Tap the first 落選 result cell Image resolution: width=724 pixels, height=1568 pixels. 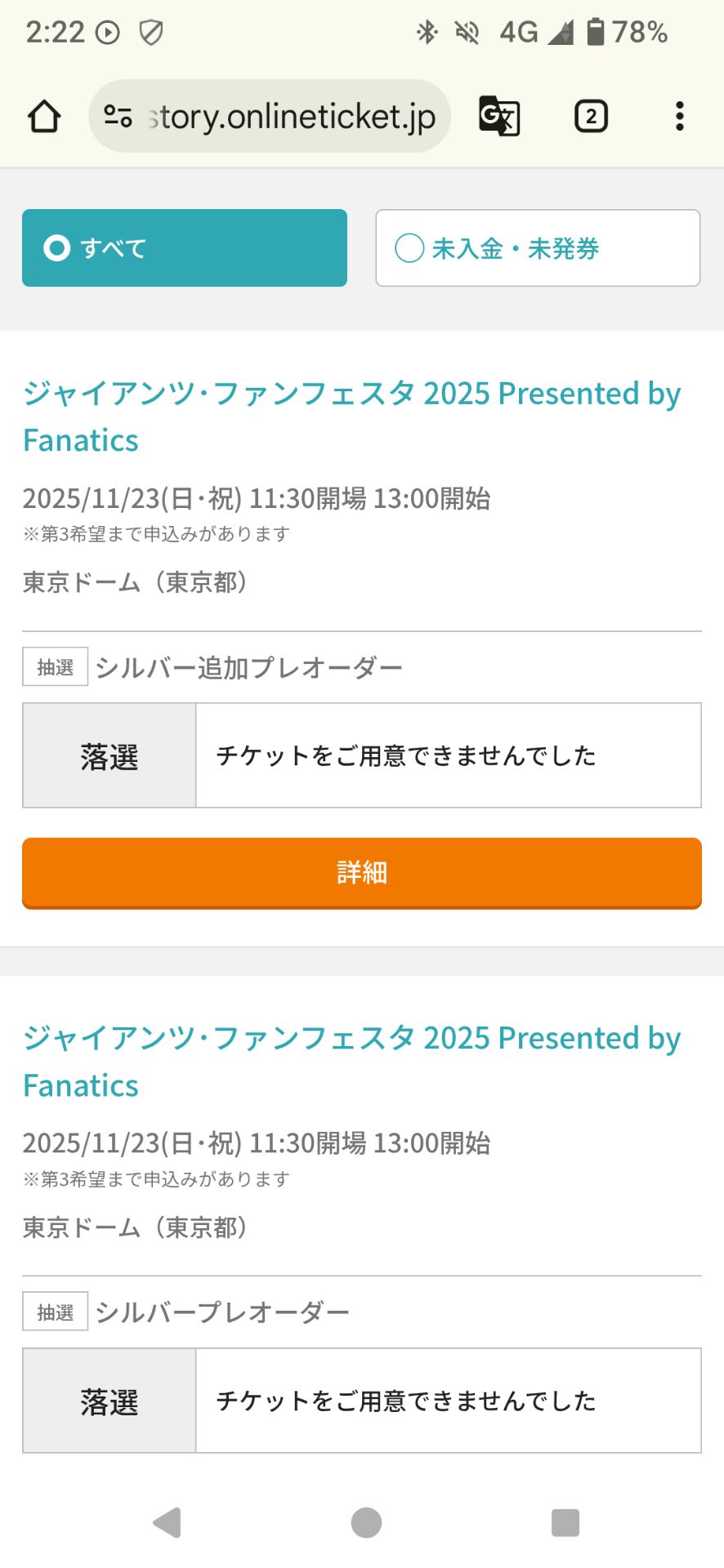point(109,756)
